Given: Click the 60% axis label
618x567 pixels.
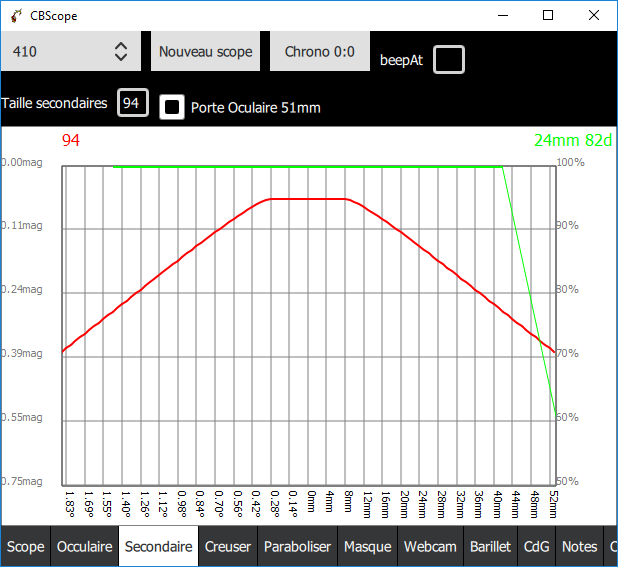Looking at the screenshot, I should point(567,417).
